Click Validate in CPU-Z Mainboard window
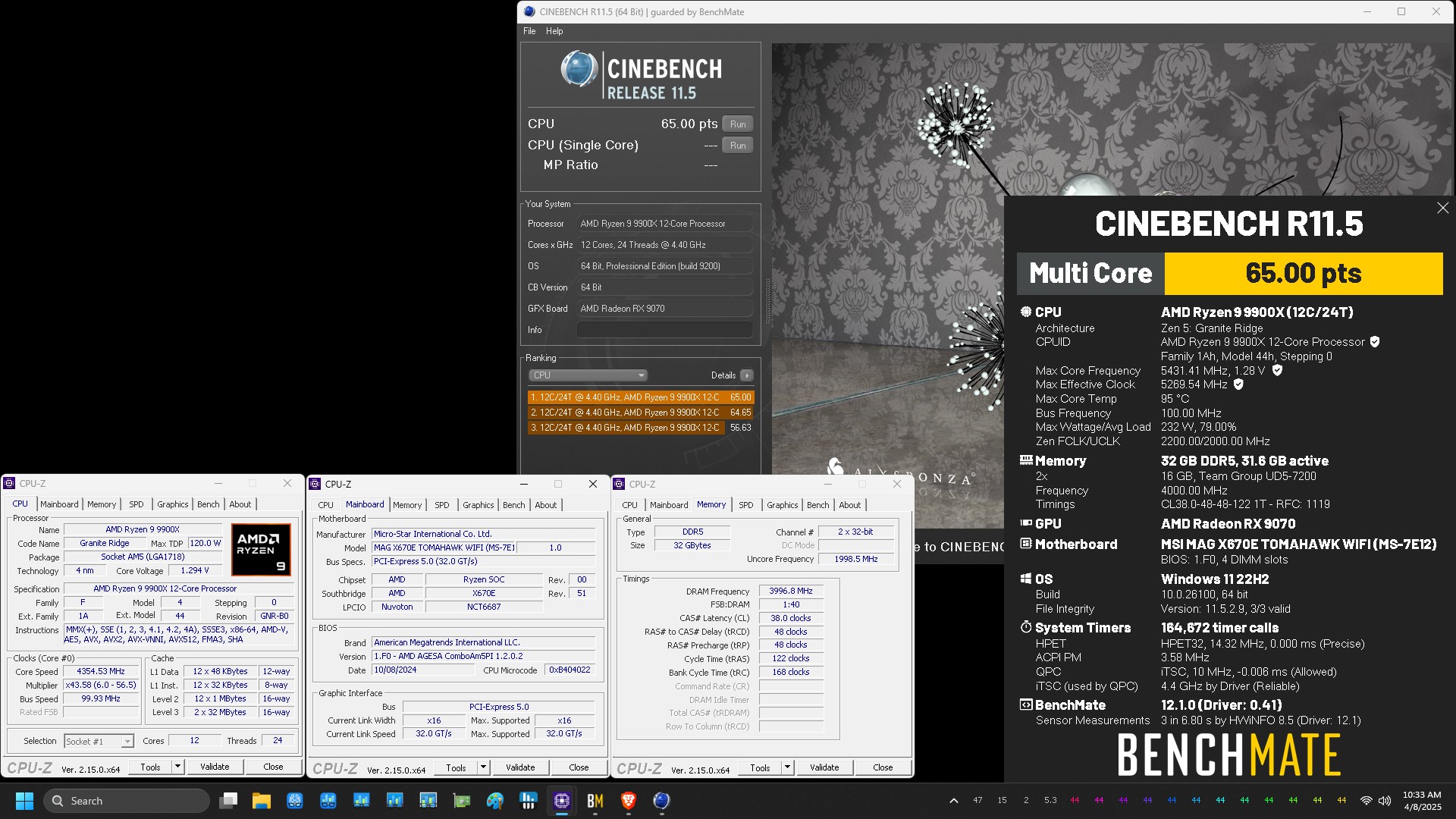The height and width of the screenshot is (819, 1456). click(x=520, y=767)
